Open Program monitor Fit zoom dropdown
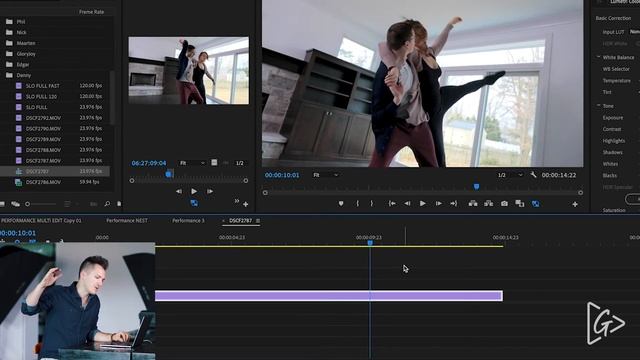 pyautogui.click(x=325, y=175)
